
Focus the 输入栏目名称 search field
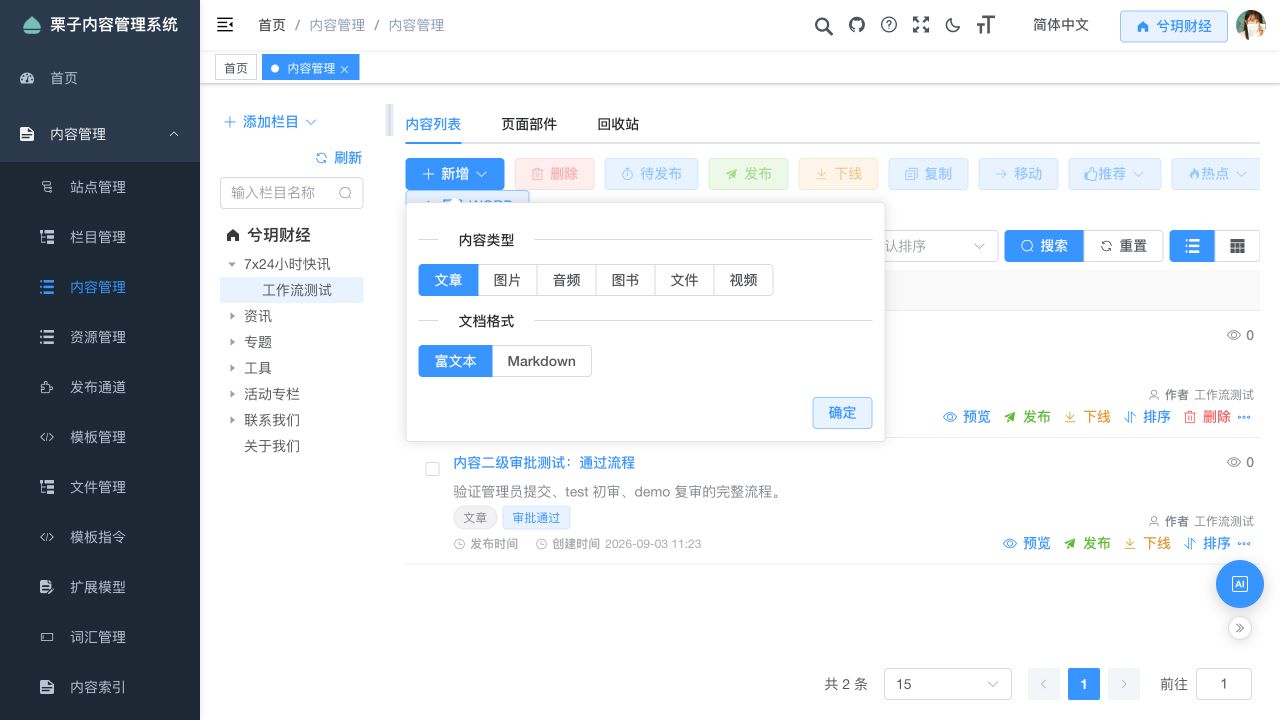(291, 193)
